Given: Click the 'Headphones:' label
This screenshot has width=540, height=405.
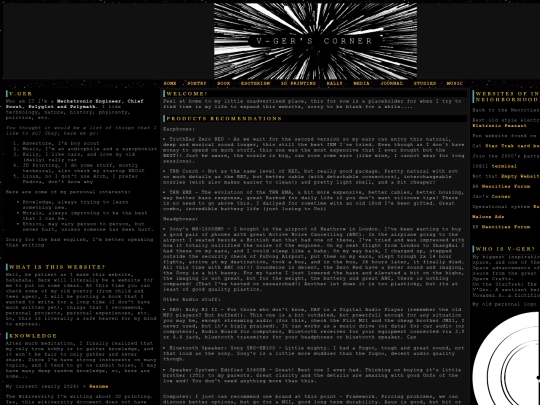Looking at the screenshot, I should point(180,219).
